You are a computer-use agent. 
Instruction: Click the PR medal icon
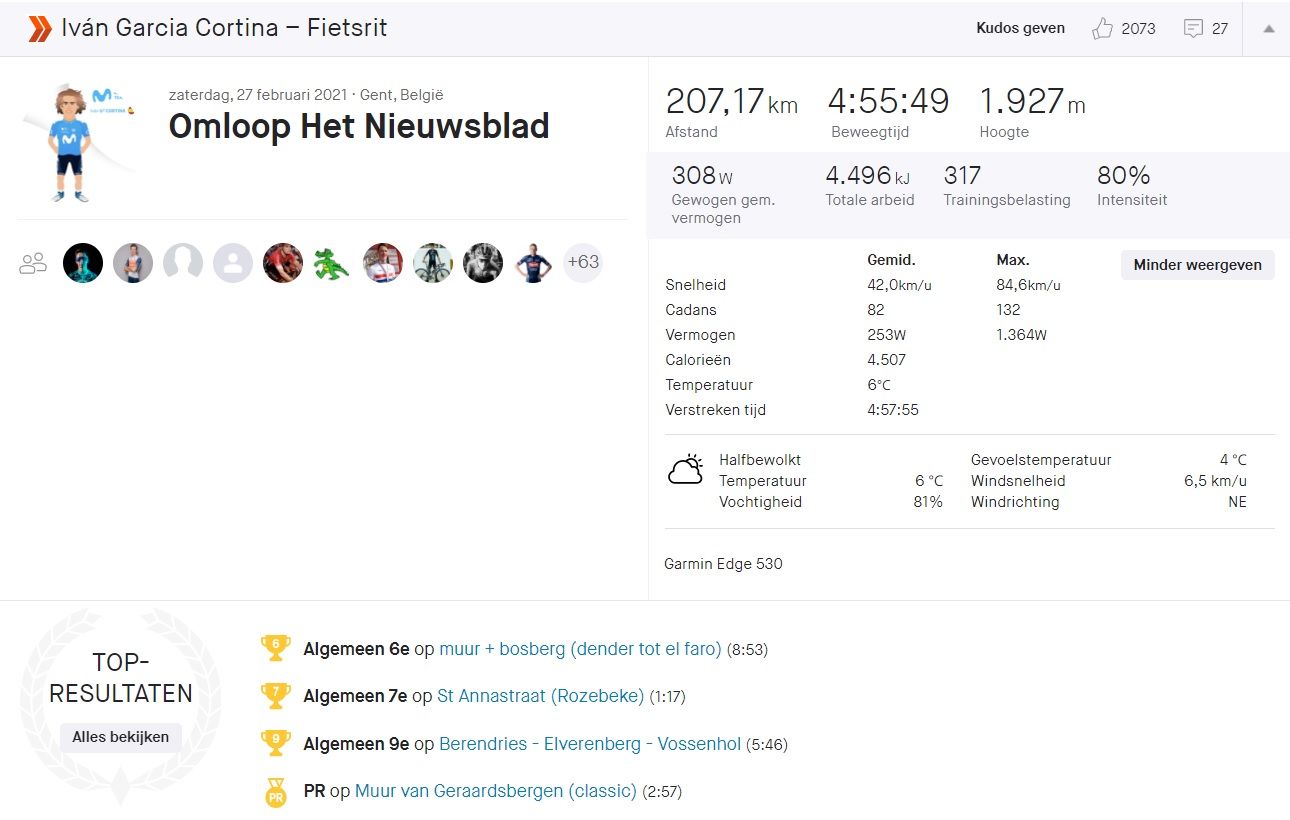(x=276, y=791)
